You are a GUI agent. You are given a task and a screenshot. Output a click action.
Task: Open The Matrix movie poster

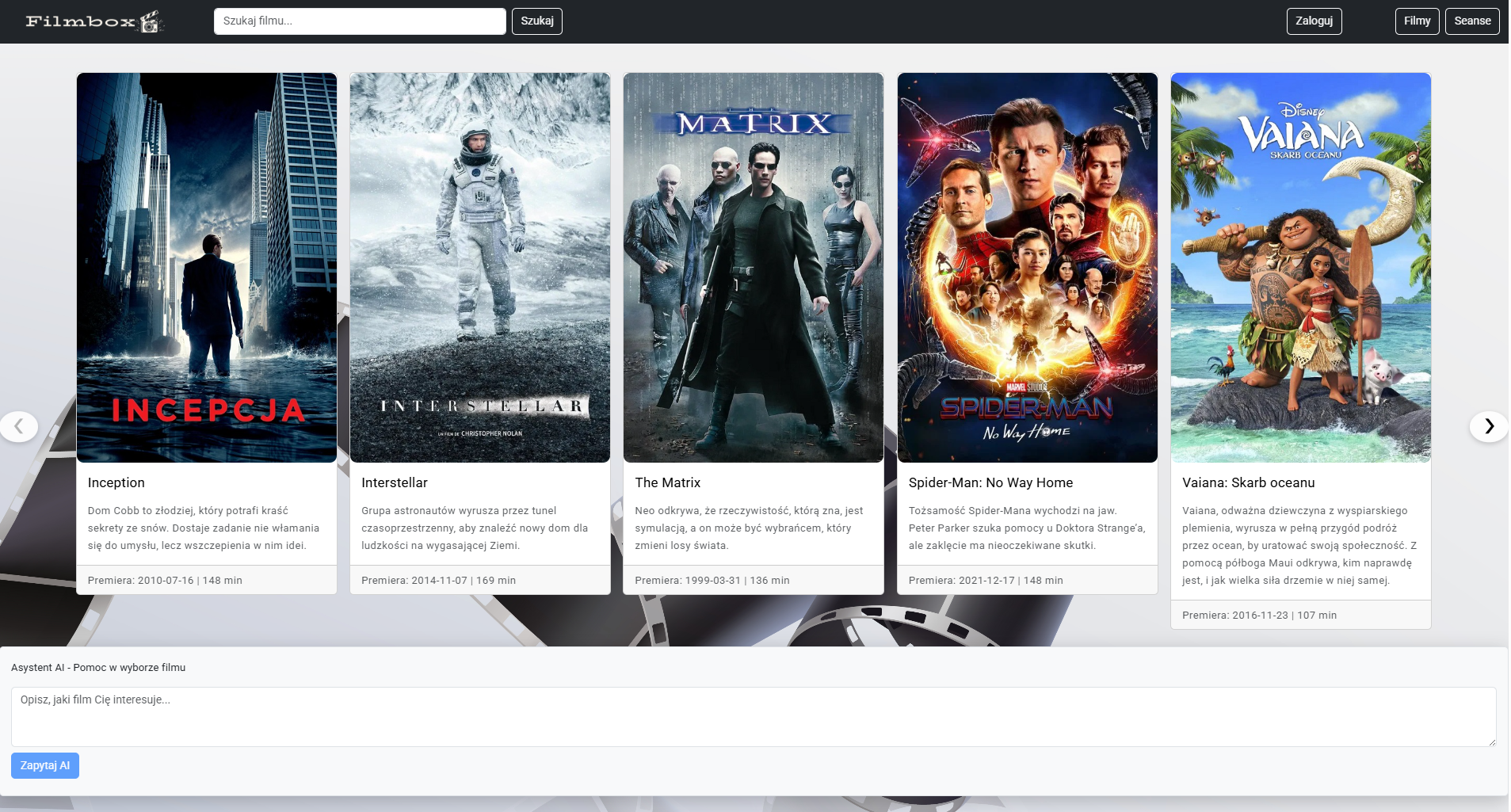click(x=754, y=268)
